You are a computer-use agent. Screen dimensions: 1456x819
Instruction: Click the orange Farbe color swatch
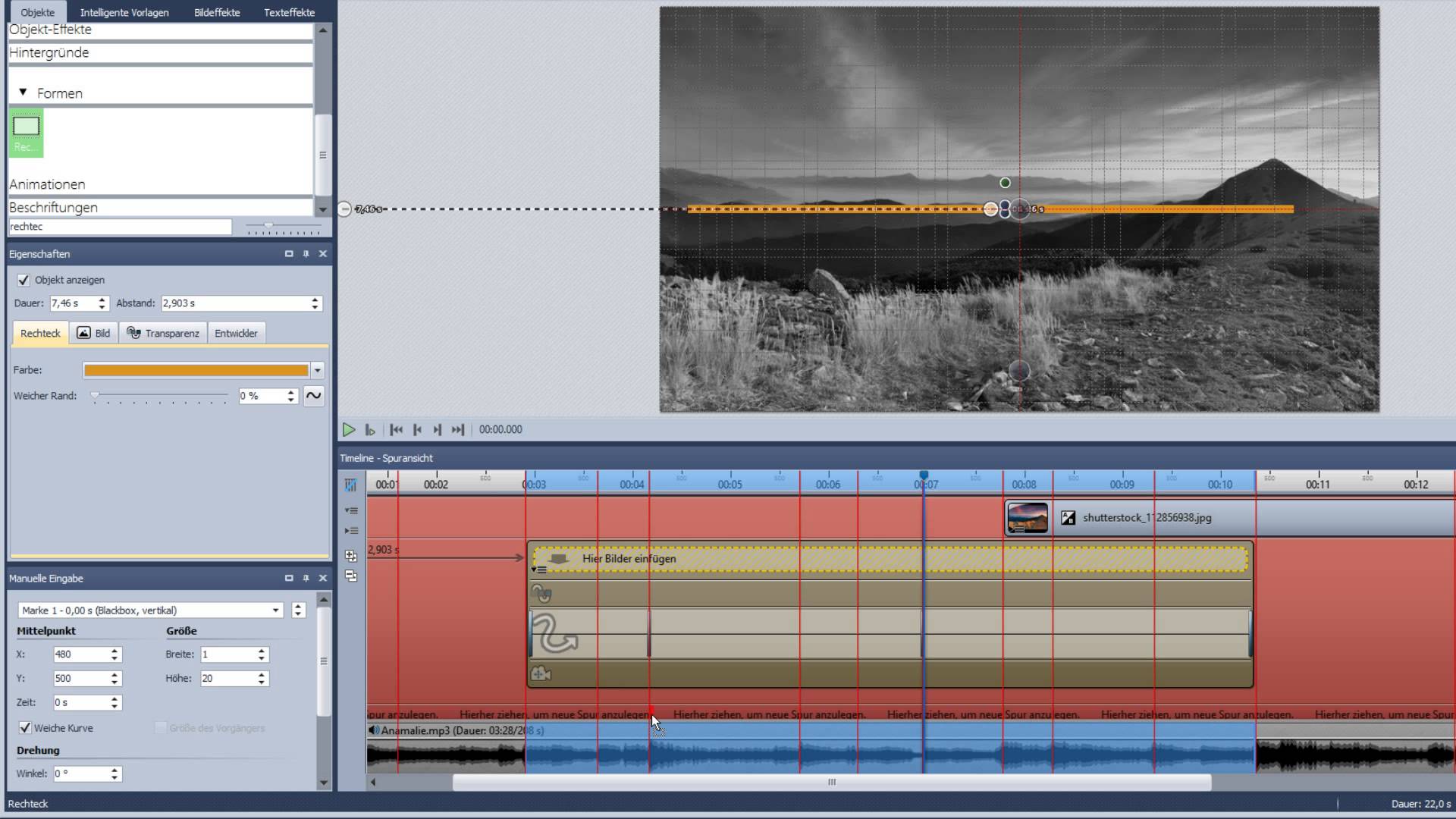(196, 370)
